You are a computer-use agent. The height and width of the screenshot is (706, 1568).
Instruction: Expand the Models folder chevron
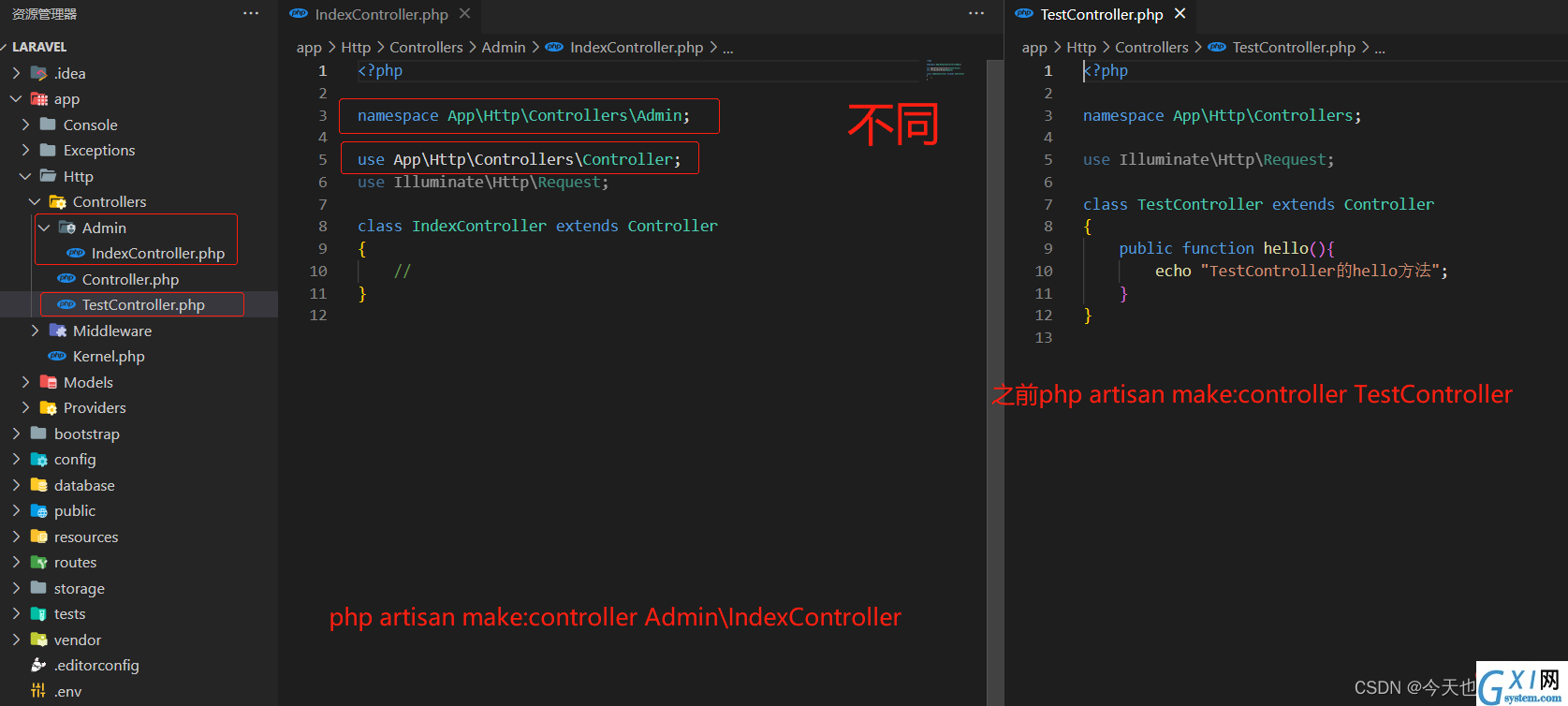25,382
